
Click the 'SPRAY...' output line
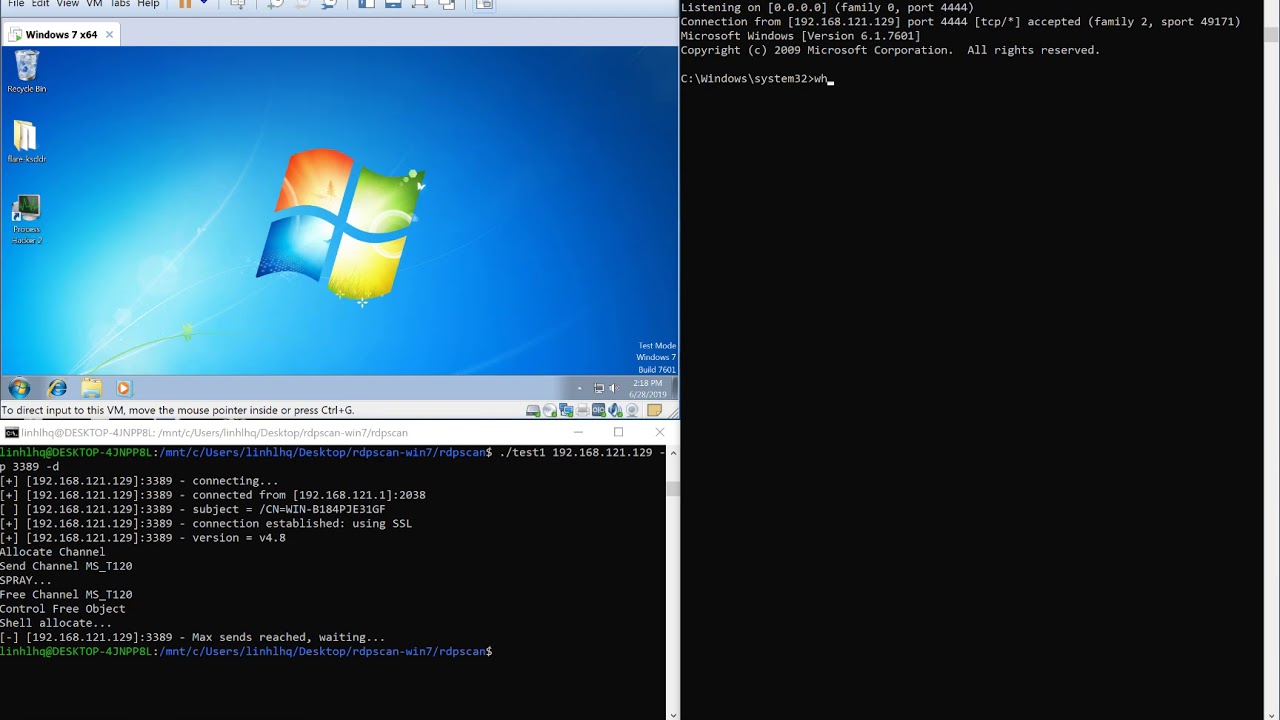click(26, 580)
